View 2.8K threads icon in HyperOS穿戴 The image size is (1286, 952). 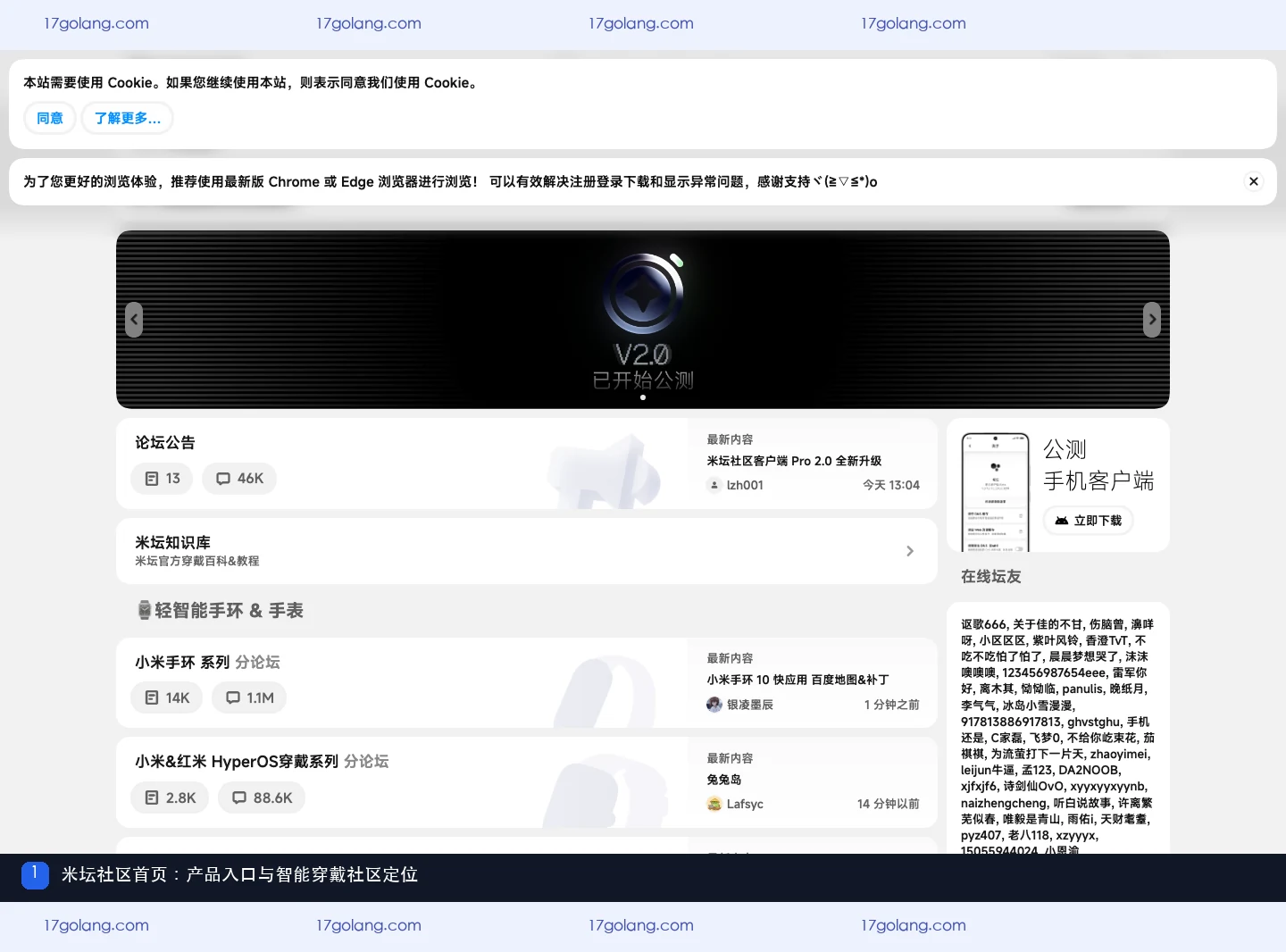152,798
